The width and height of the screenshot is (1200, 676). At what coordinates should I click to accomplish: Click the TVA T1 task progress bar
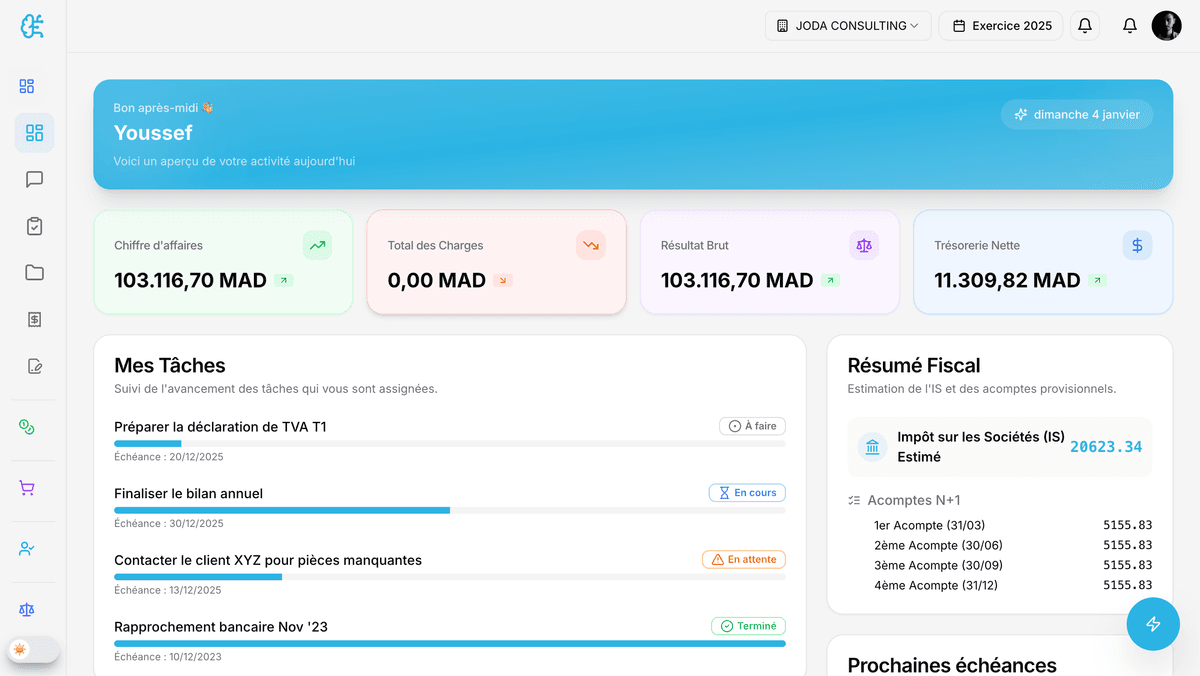coord(450,443)
